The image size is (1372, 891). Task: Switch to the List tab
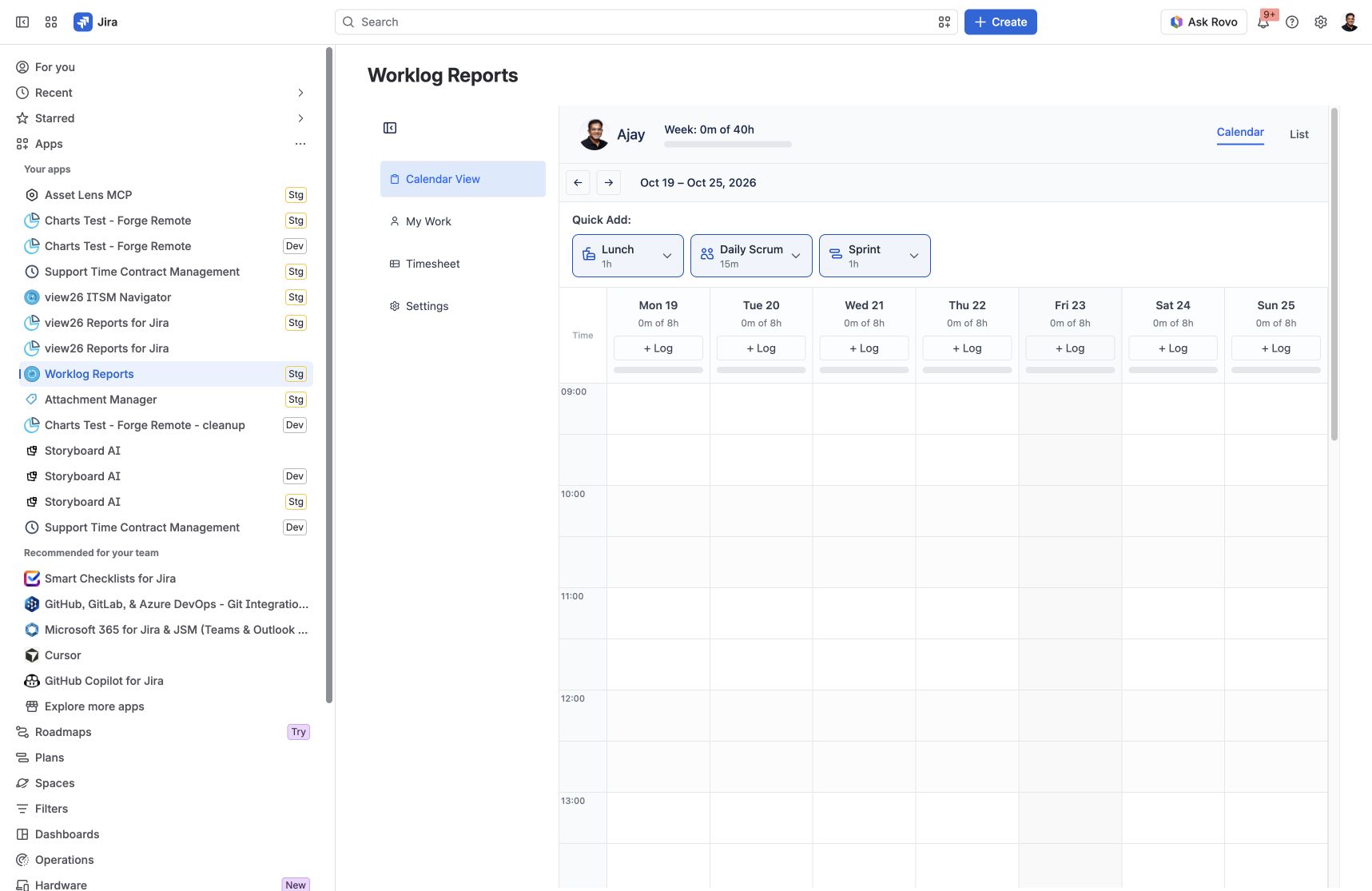click(1299, 134)
